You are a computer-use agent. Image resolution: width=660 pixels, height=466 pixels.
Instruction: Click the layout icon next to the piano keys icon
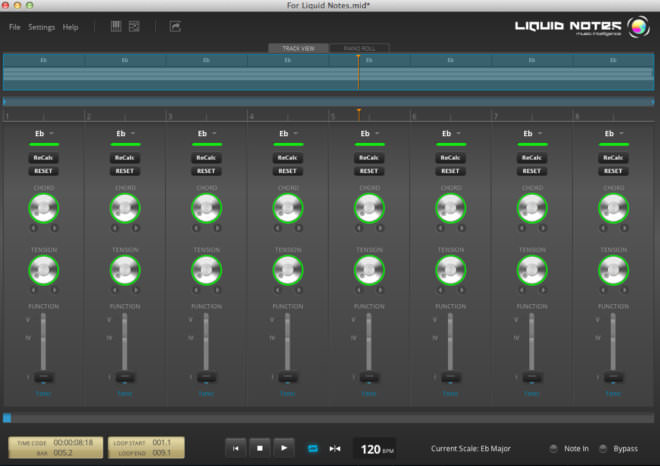(x=134, y=27)
